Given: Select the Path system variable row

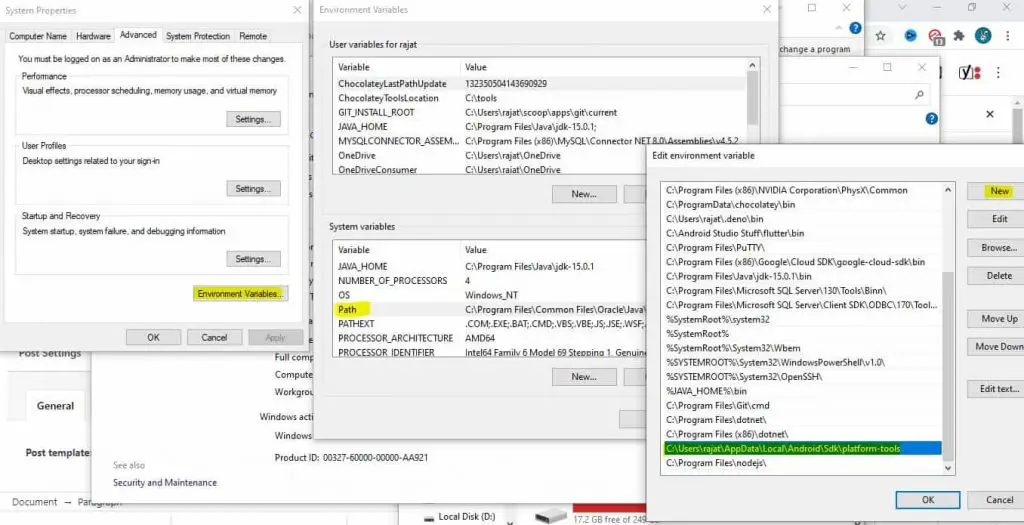Looking at the screenshot, I should [490, 310].
